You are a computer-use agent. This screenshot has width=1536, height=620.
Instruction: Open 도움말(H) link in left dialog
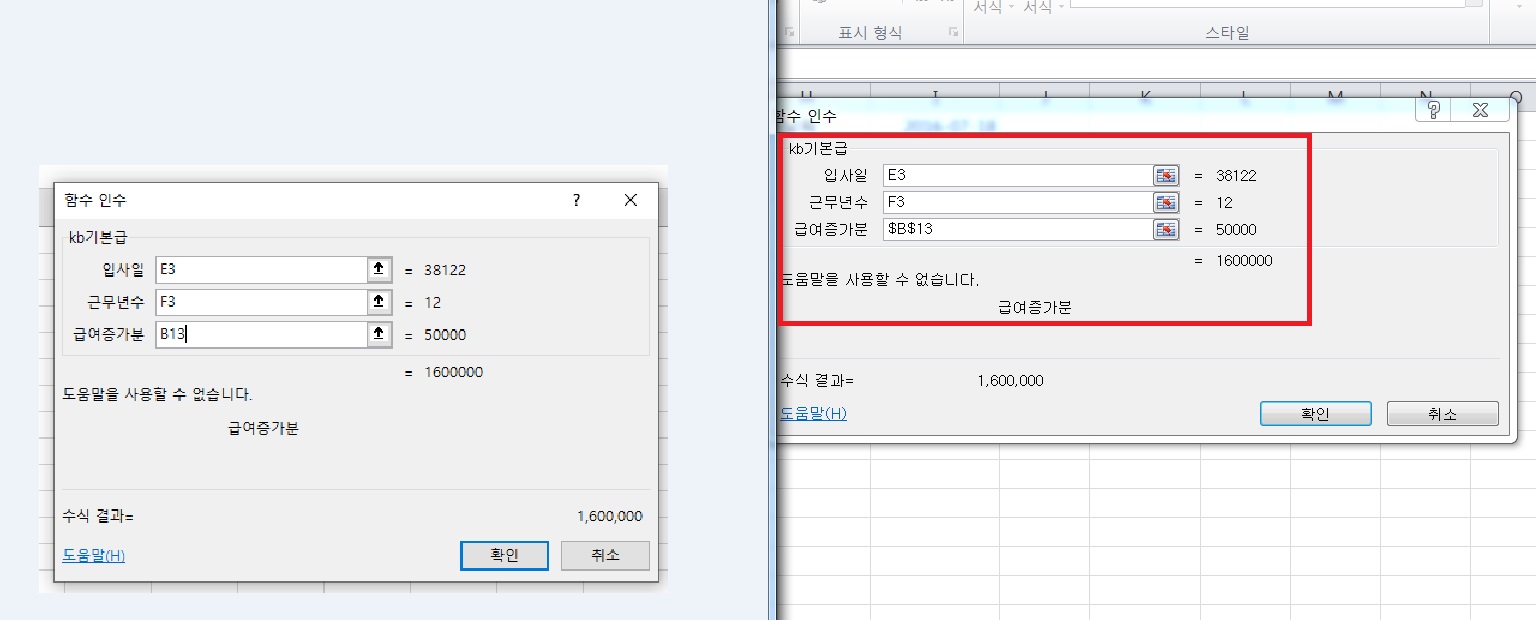(94, 555)
